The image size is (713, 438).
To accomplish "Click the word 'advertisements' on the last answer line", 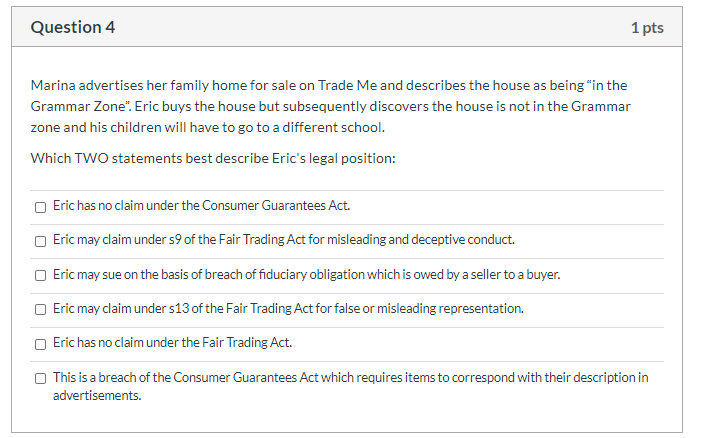I will tap(97, 396).
